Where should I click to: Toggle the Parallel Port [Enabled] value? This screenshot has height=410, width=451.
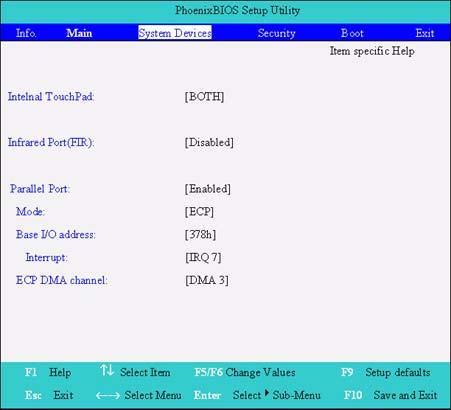(x=208, y=189)
